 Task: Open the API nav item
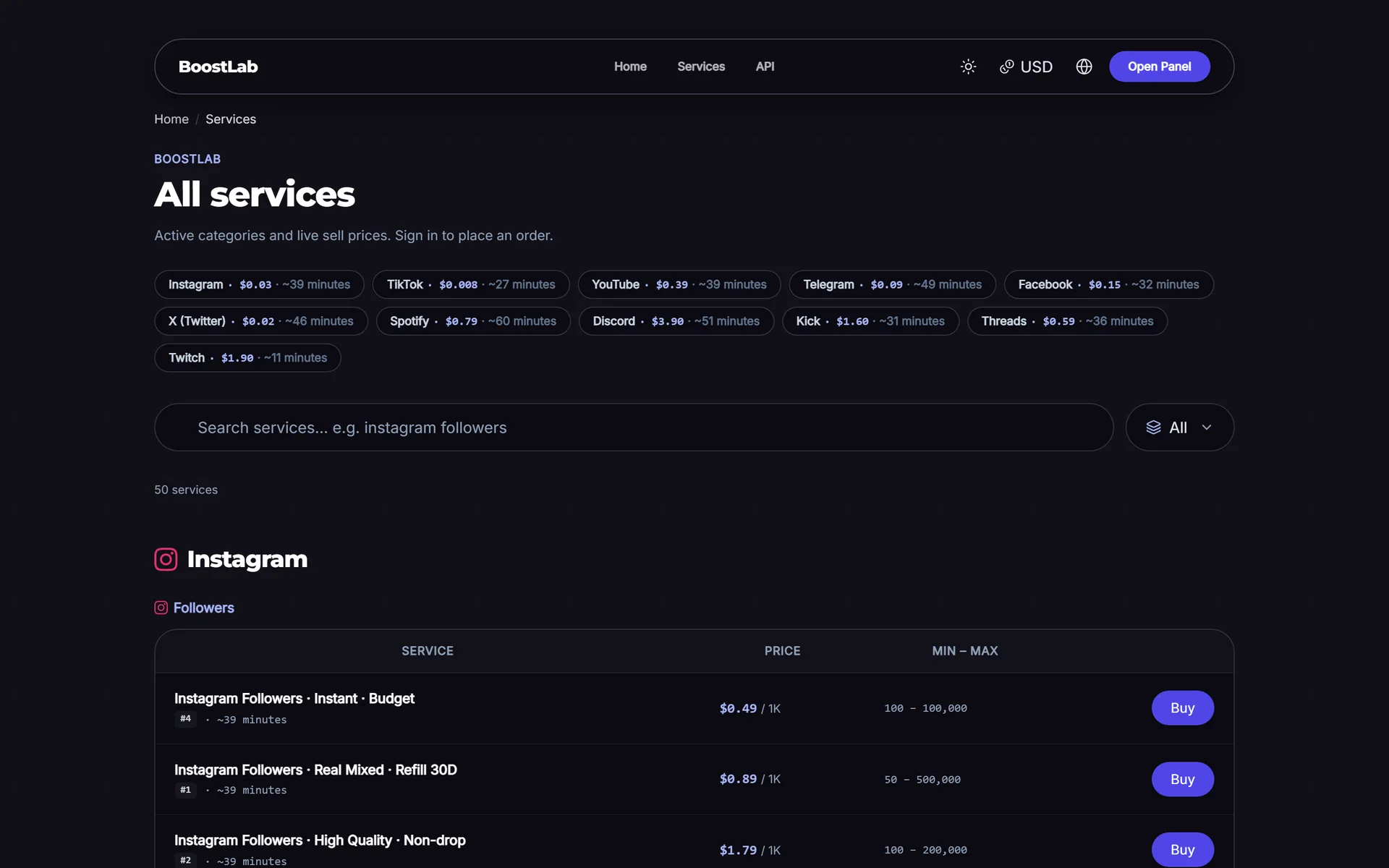[x=765, y=67]
